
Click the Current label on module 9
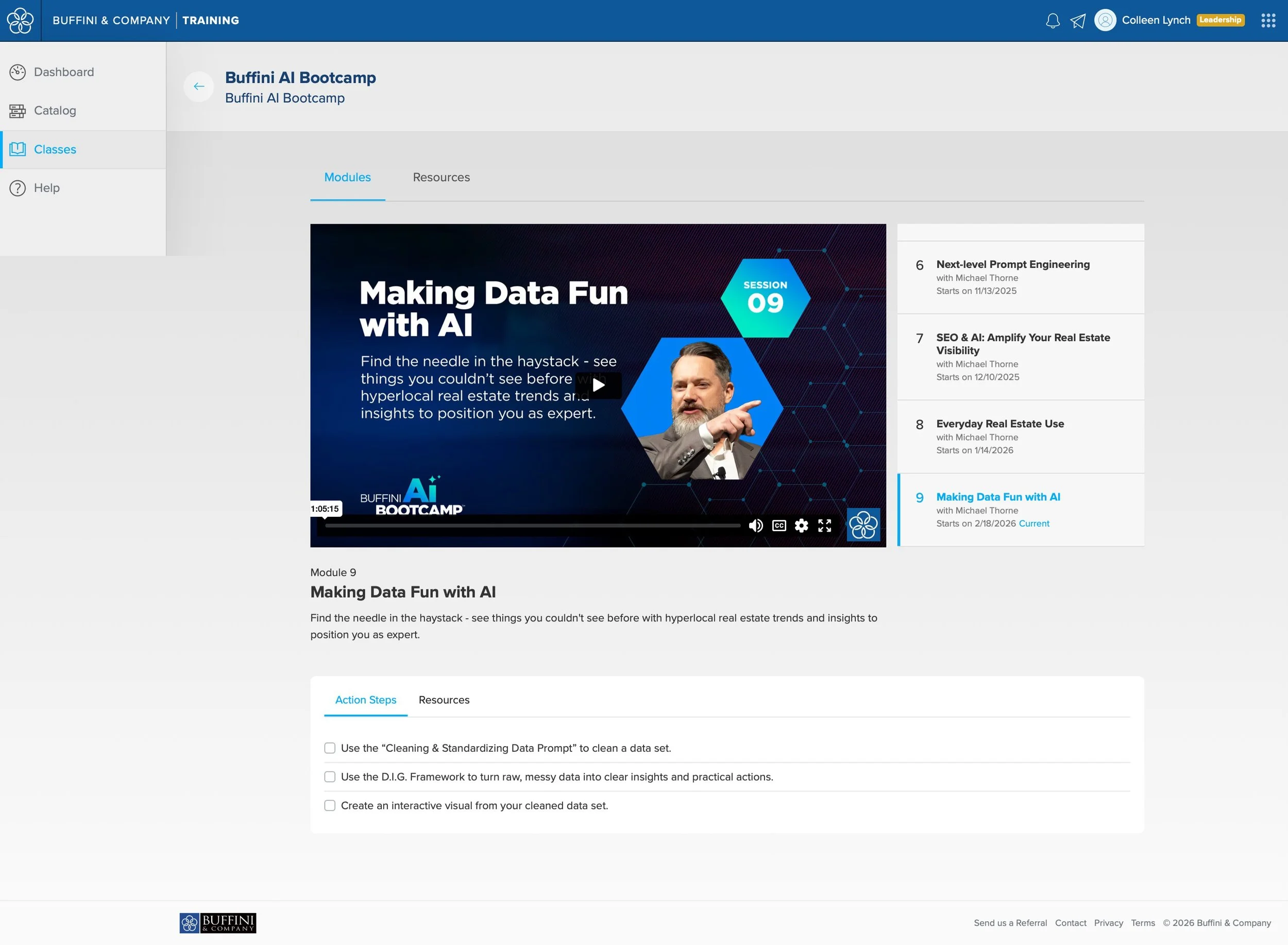tap(1034, 524)
